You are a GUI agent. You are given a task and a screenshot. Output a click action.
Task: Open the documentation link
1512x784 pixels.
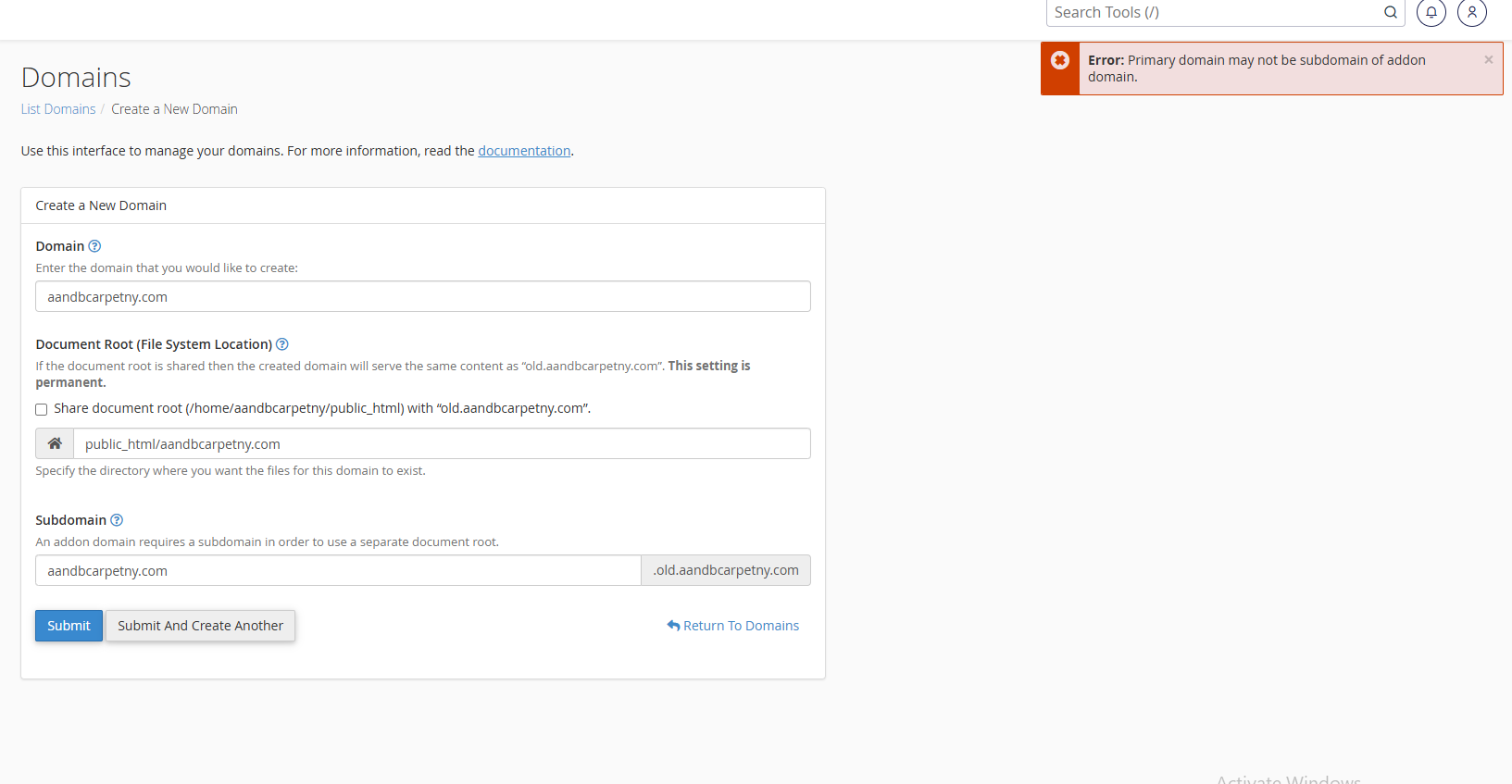click(524, 151)
